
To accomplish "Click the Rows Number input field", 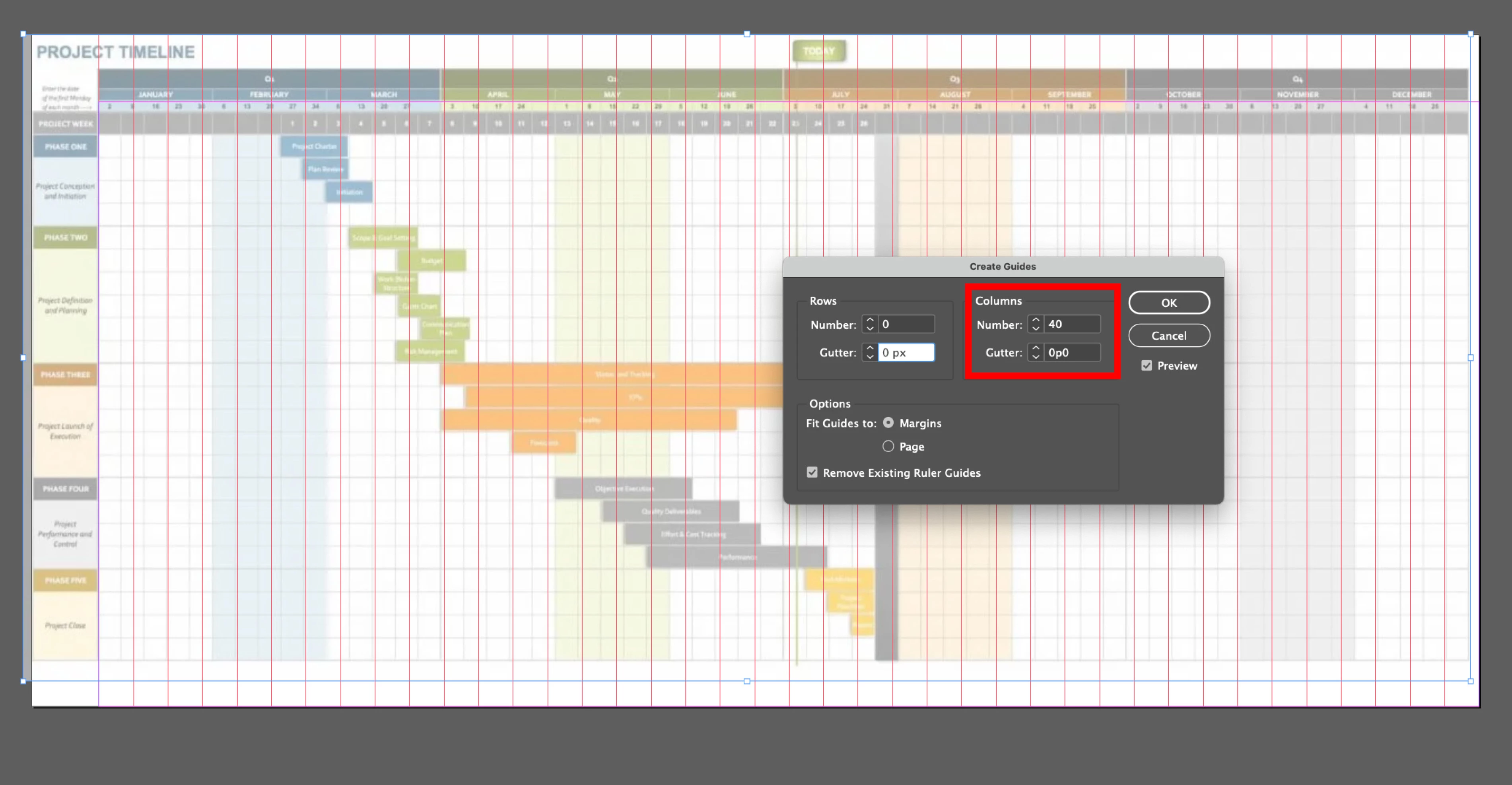I will coord(906,324).
